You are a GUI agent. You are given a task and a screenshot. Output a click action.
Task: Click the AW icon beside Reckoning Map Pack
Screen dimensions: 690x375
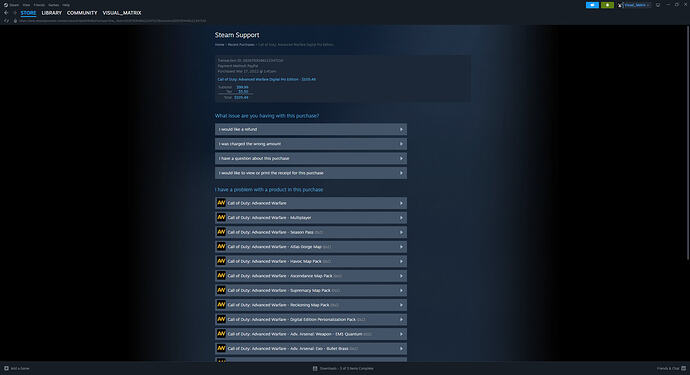click(221, 305)
